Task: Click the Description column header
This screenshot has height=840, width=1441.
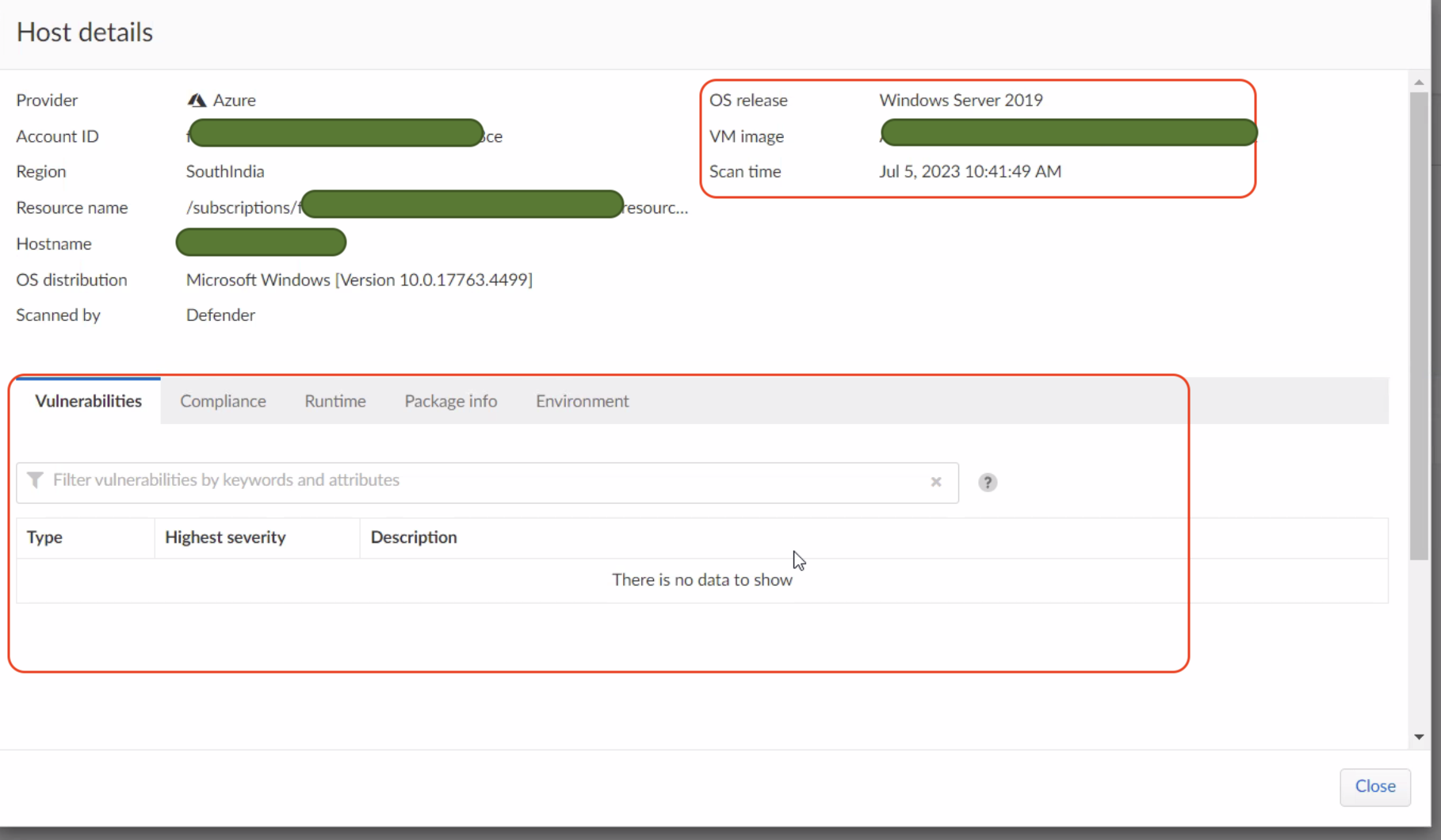Action: (x=413, y=537)
